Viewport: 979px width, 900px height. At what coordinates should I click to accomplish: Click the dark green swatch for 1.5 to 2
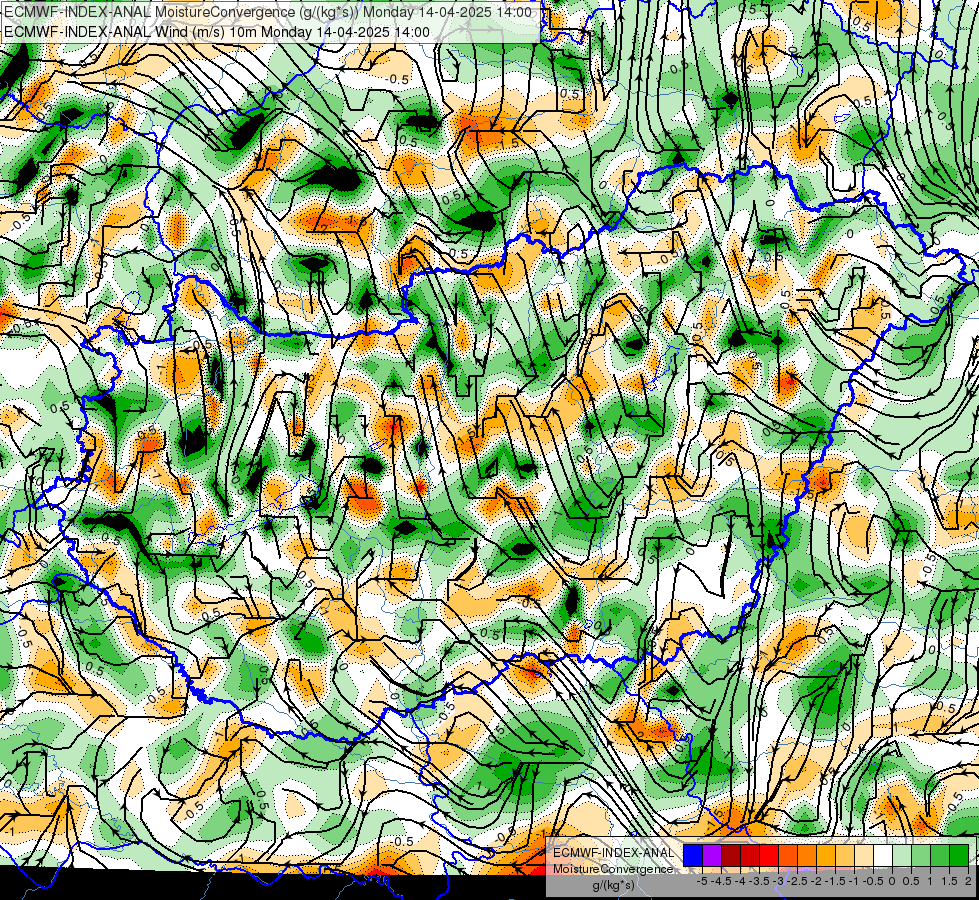pyautogui.click(x=959, y=855)
